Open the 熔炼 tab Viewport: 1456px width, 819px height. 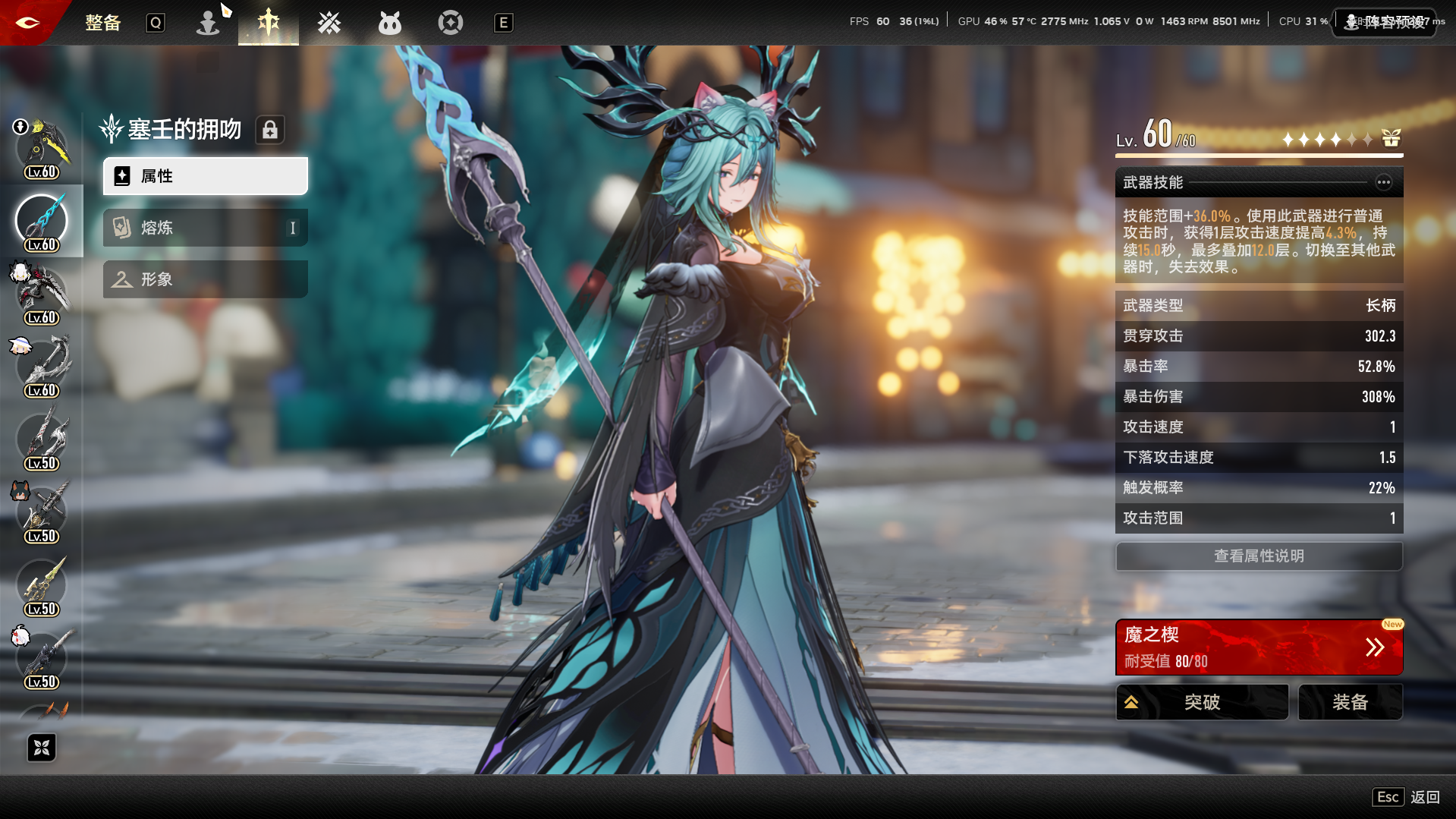tap(205, 228)
